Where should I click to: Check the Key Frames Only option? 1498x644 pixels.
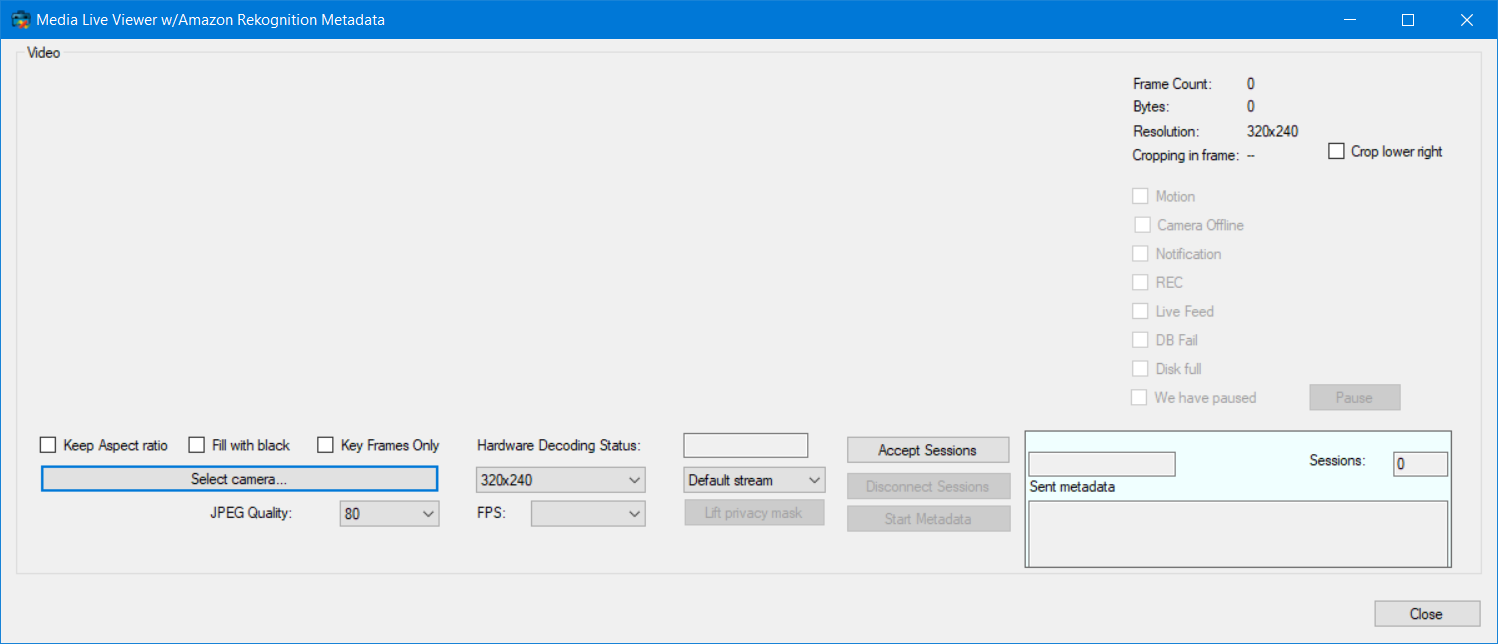coord(325,445)
